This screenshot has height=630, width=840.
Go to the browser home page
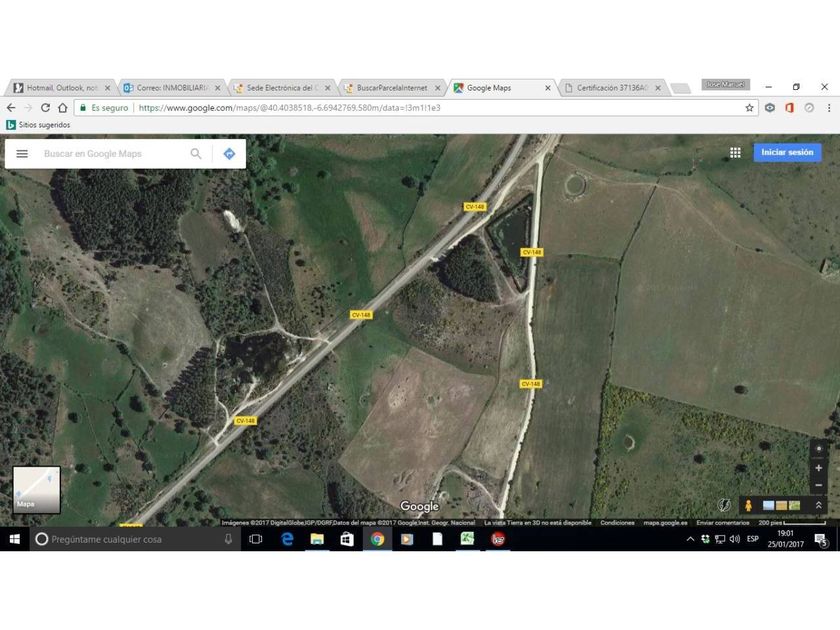(63, 108)
